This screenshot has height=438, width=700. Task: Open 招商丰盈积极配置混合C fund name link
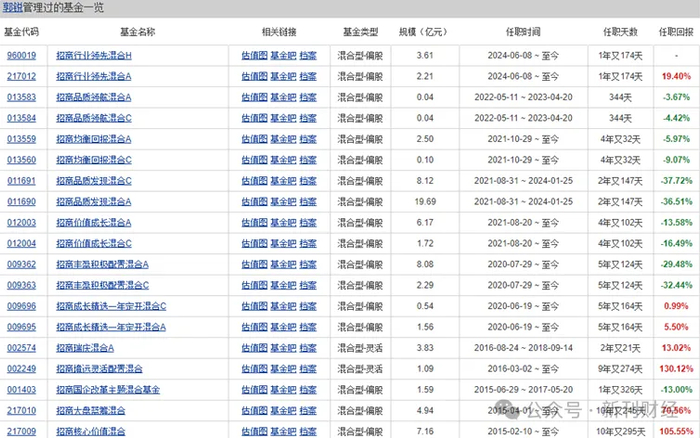click(x=102, y=285)
